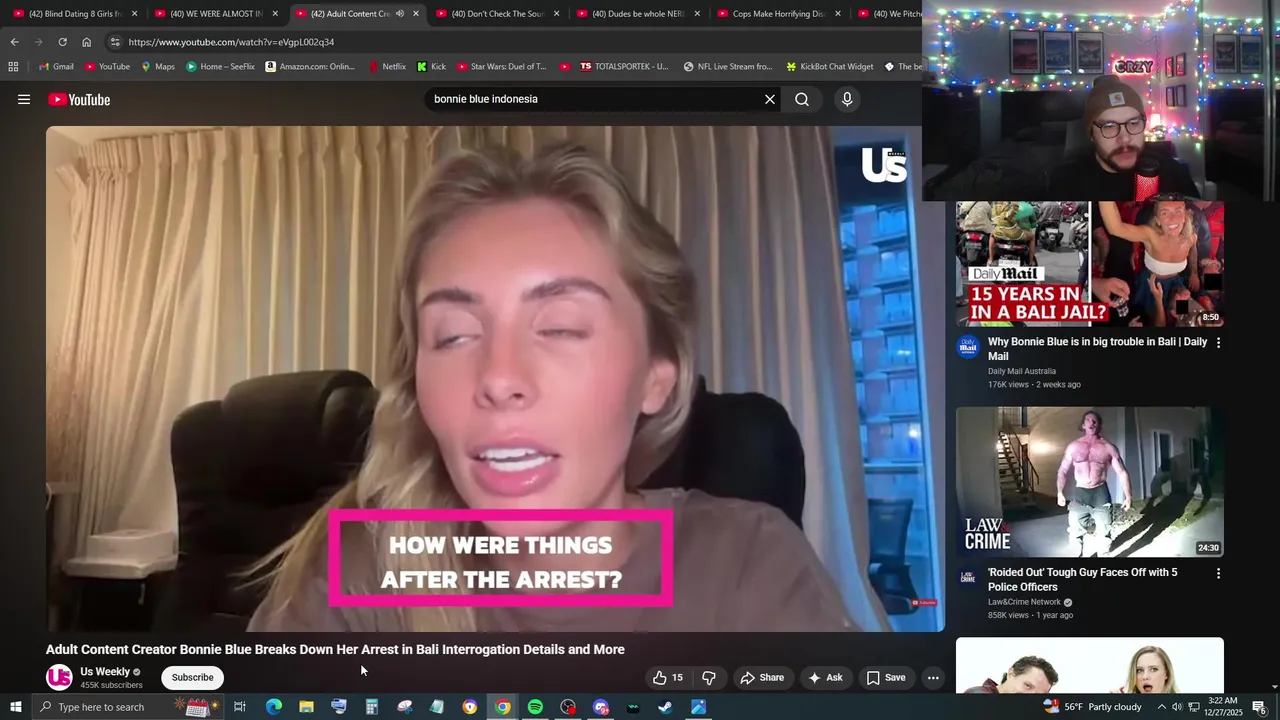Open the weather widget showing 56°F

pos(1092,707)
